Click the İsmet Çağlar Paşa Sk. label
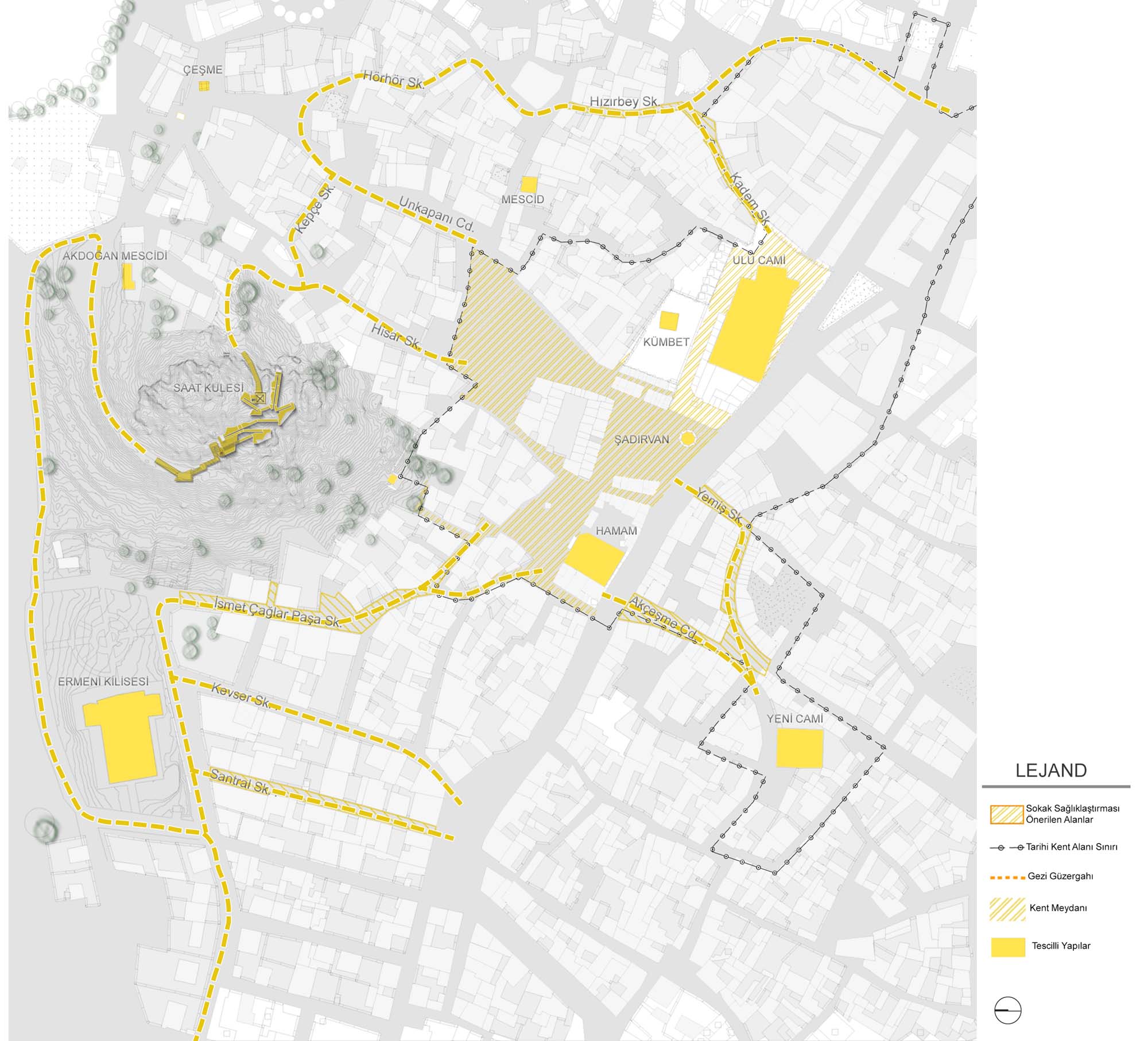The width and height of the screenshot is (1148, 1041). click(277, 613)
